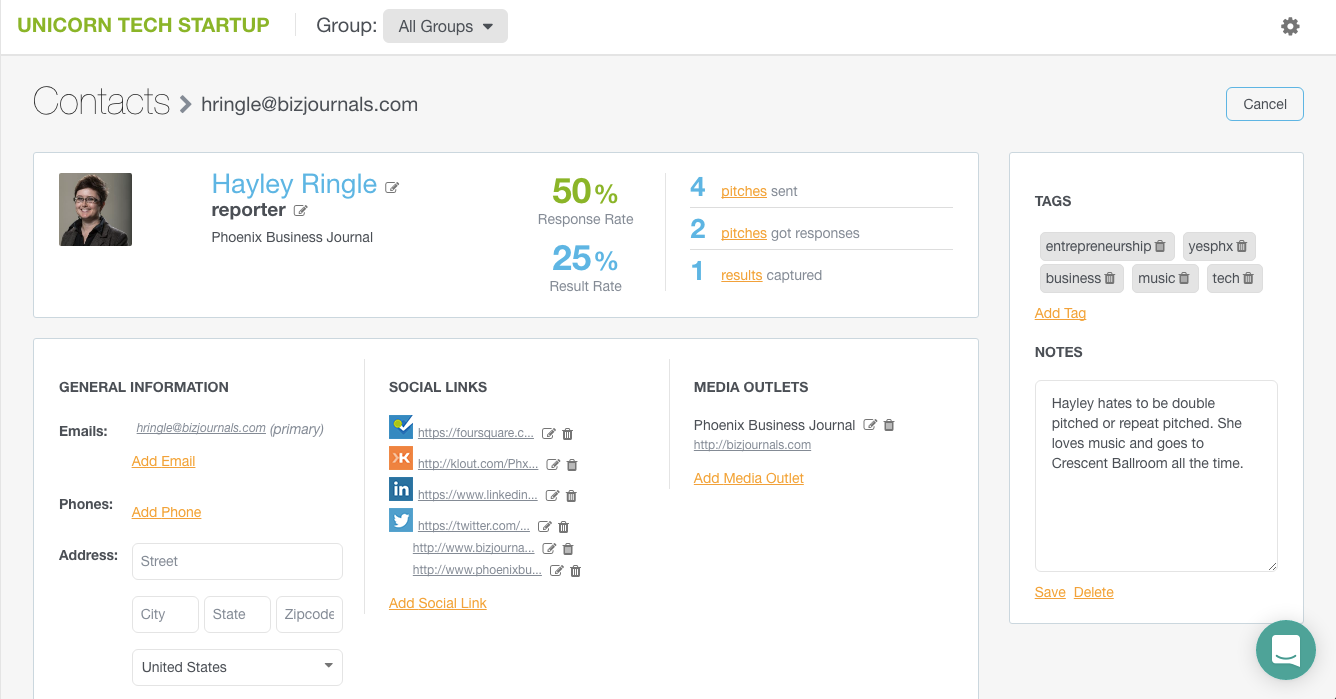Edit Hayley Ringle name pencil icon

pyautogui.click(x=392, y=187)
